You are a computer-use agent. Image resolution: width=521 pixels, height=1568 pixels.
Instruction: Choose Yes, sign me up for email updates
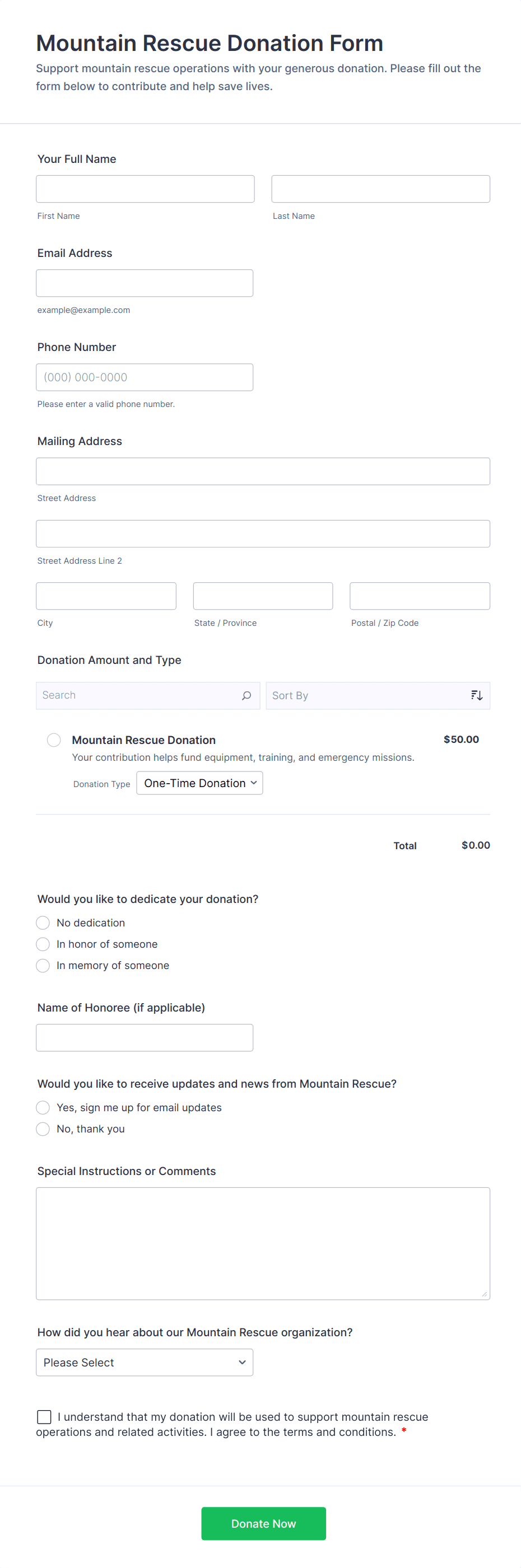[43, 1107]
